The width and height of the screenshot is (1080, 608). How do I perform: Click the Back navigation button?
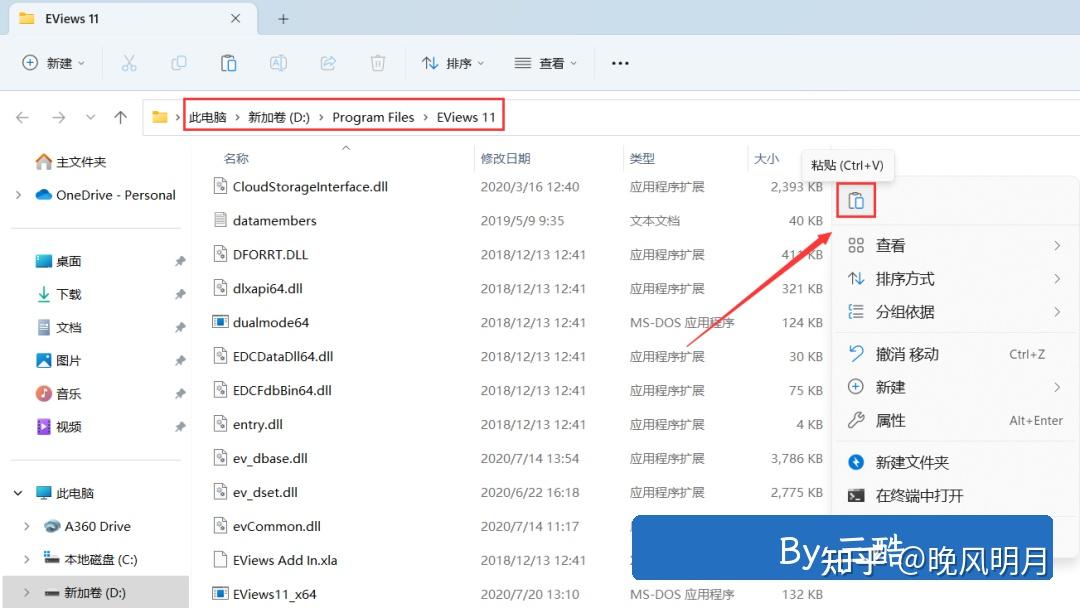(22, 116)
